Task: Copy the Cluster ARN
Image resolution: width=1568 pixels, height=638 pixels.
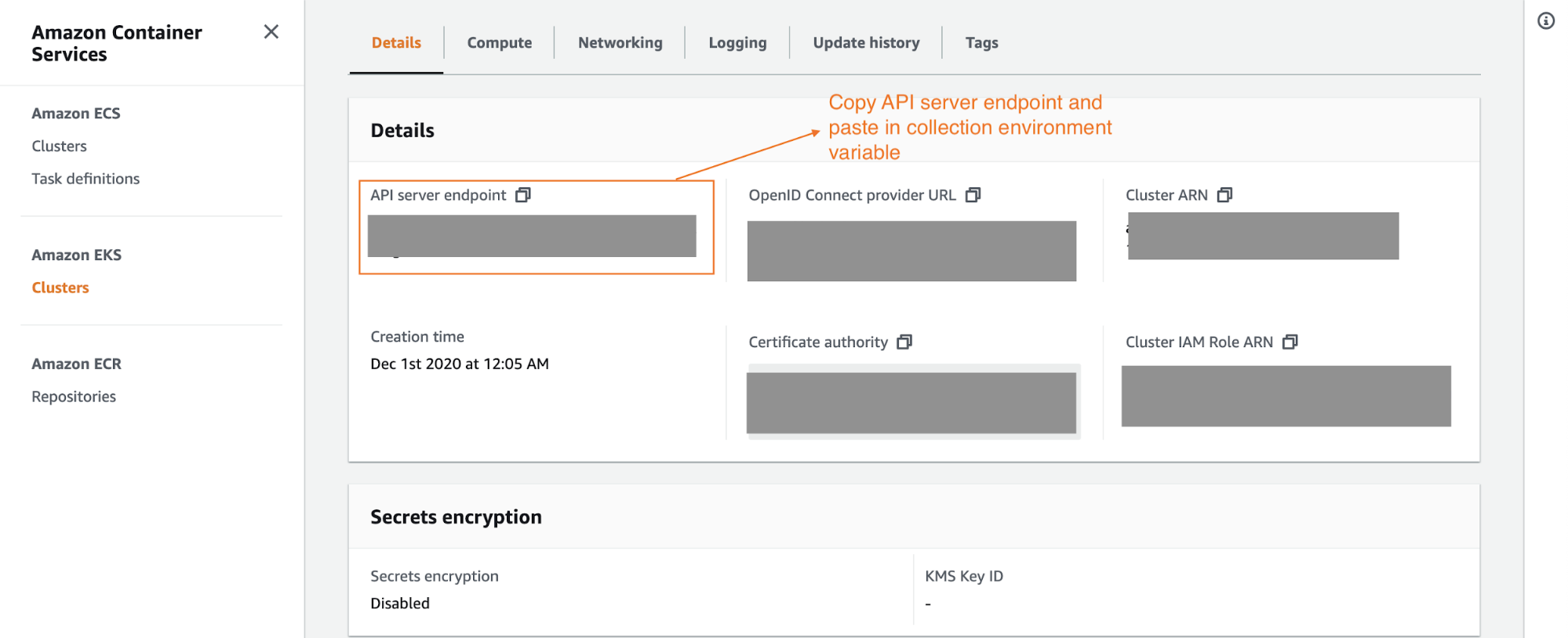Action: [1225, 195]
